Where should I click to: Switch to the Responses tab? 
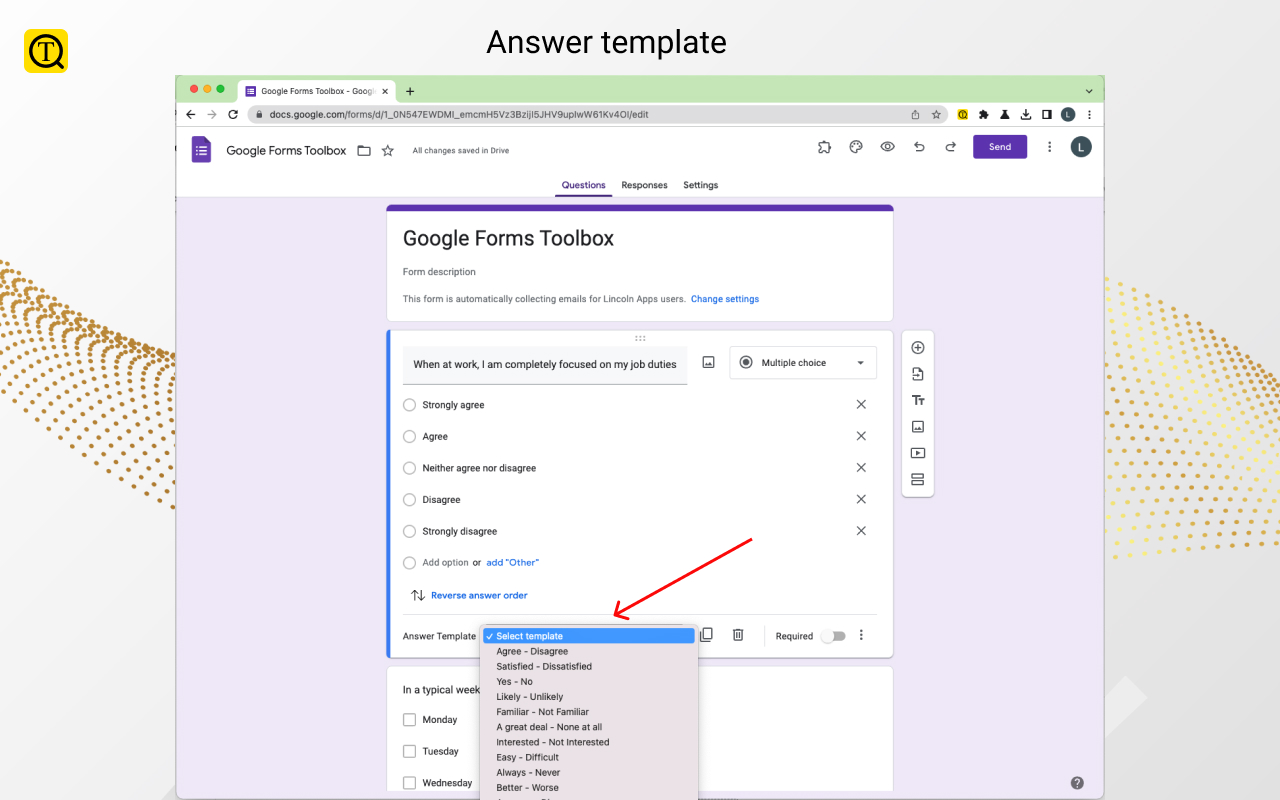point(644,185)
